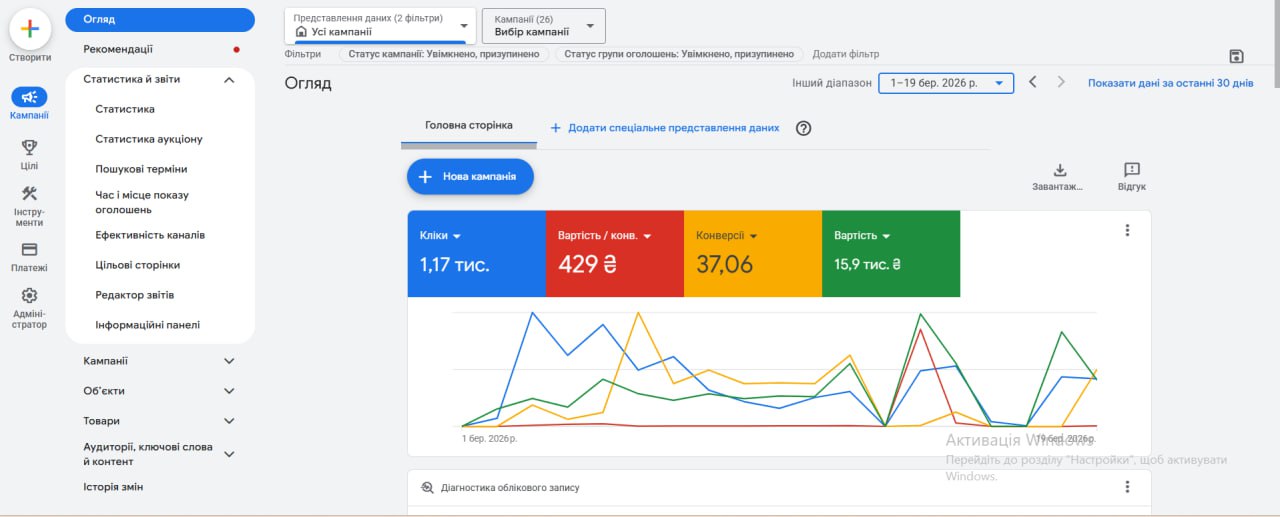Screen dimensions: 1280x517
Task: Go to previous date range arrow
Action: [x=1033, y=83]
